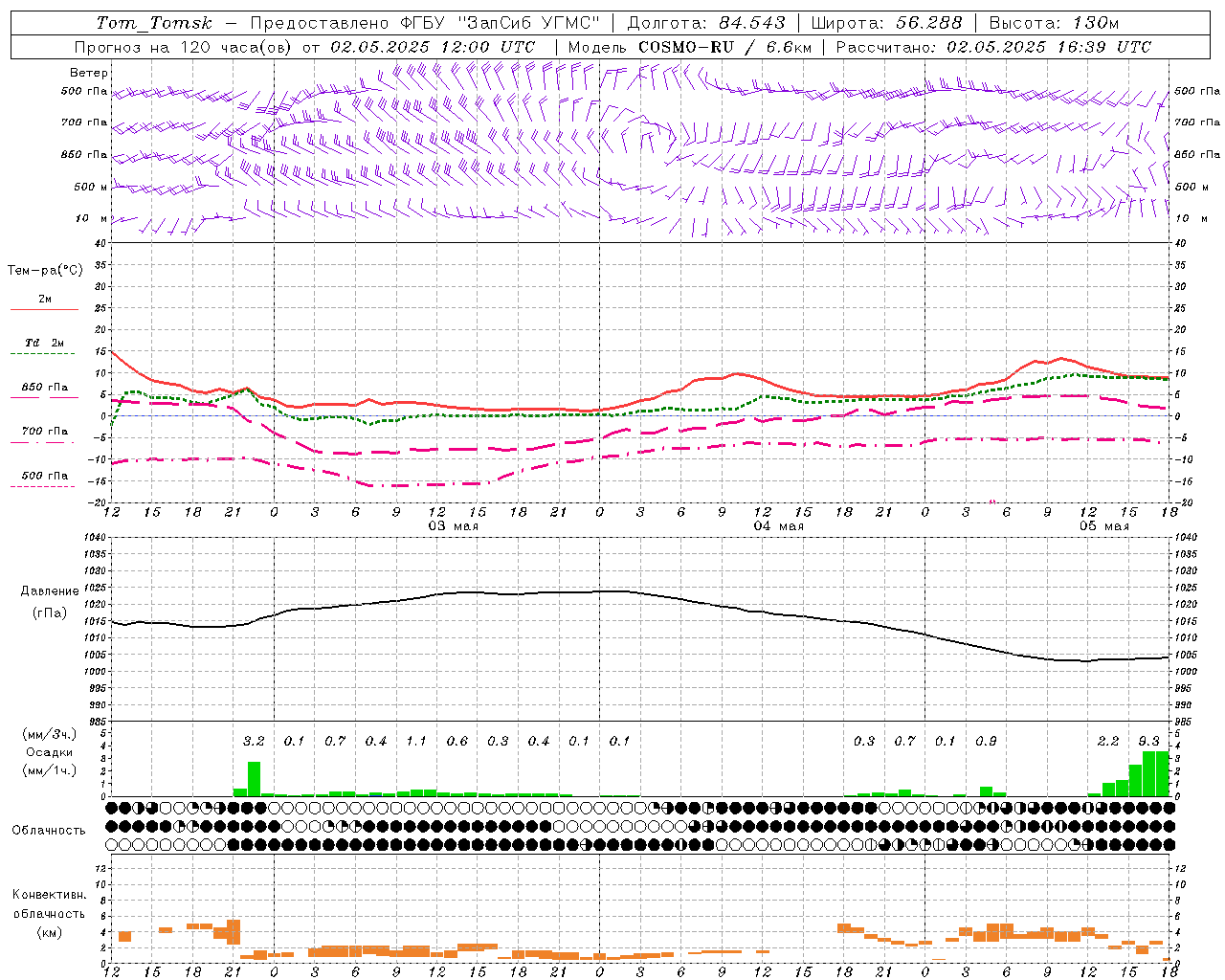1225x980 pixels.
Task: Click the 'Td 2м' legend entry
Action: pos(44,343)
